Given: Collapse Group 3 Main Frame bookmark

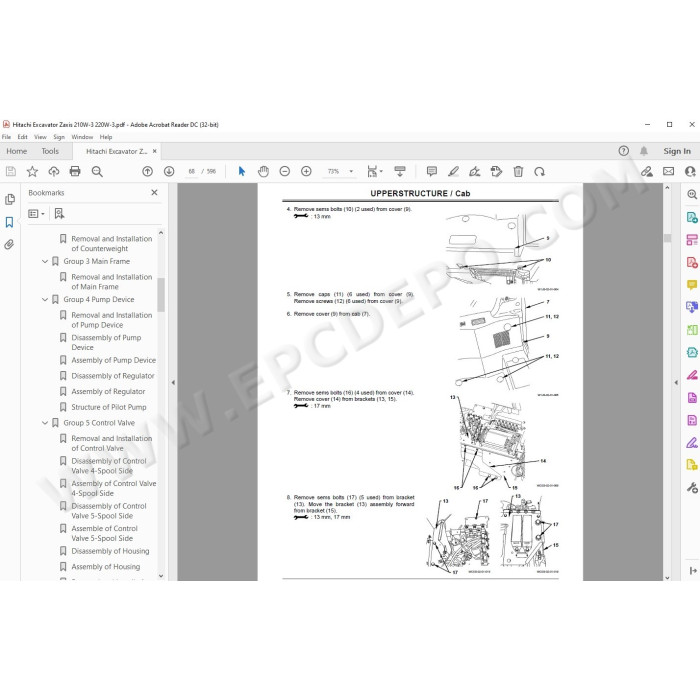Looking at the screenshot, I should 45,261.
